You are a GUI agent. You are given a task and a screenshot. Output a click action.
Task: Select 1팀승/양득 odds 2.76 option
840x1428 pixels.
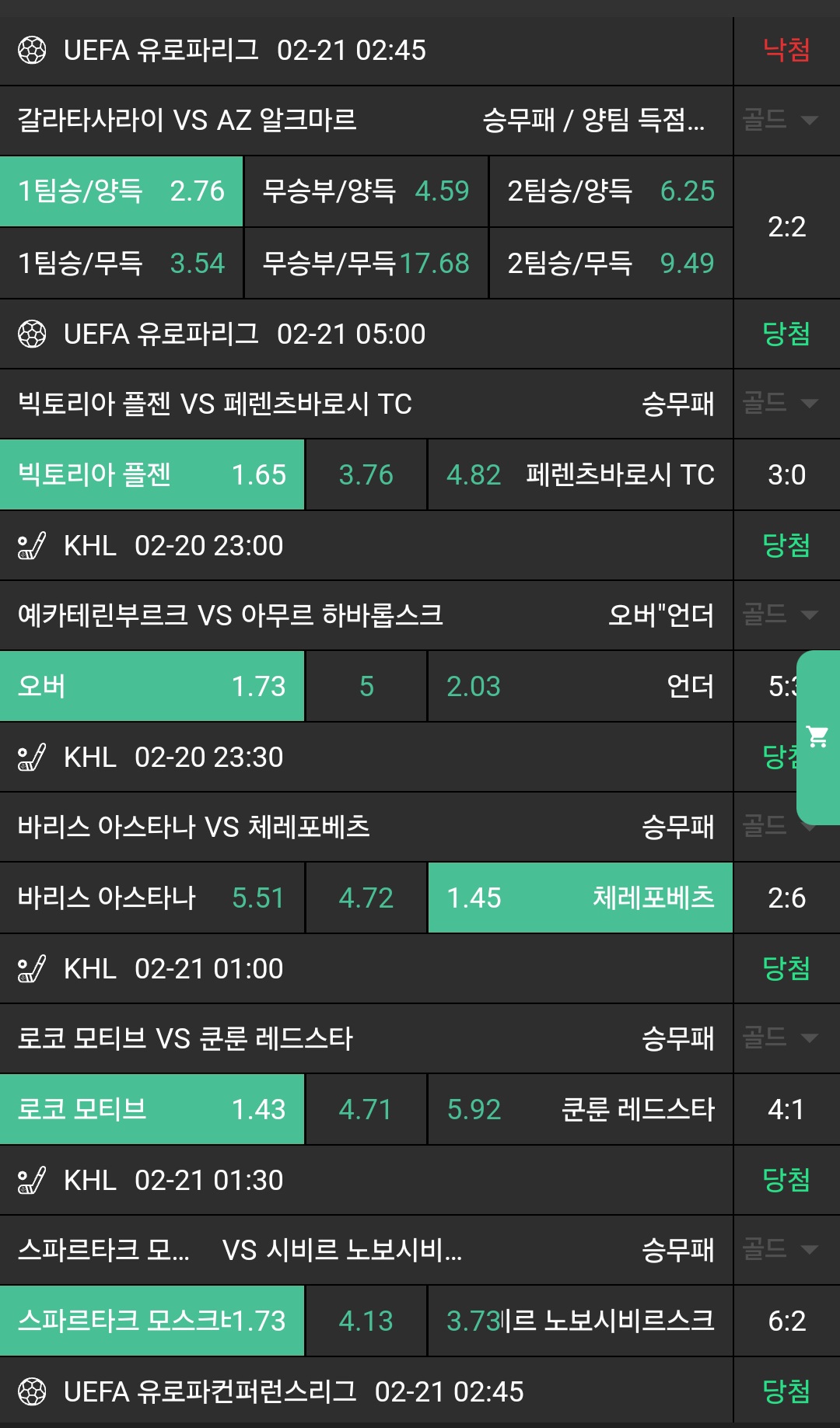click(x=121, y=191)
